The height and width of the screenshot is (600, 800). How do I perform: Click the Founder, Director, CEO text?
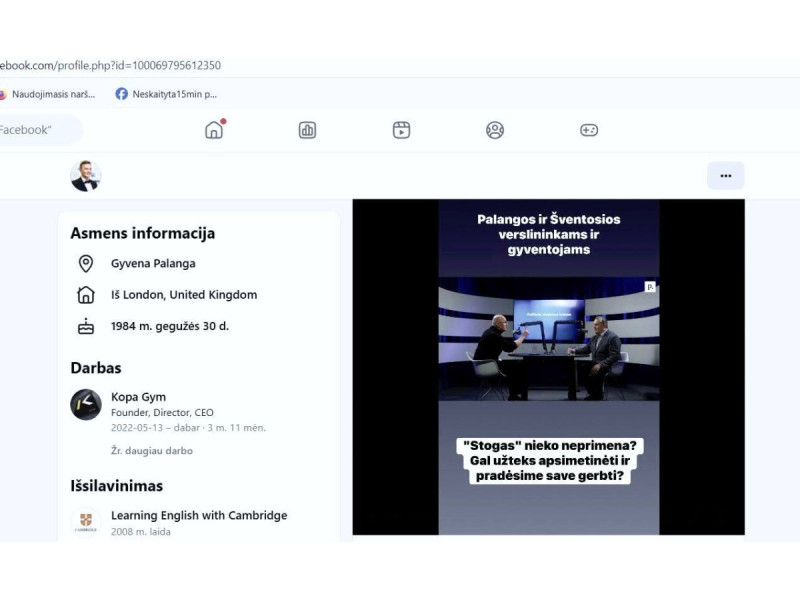pos(162,412)
